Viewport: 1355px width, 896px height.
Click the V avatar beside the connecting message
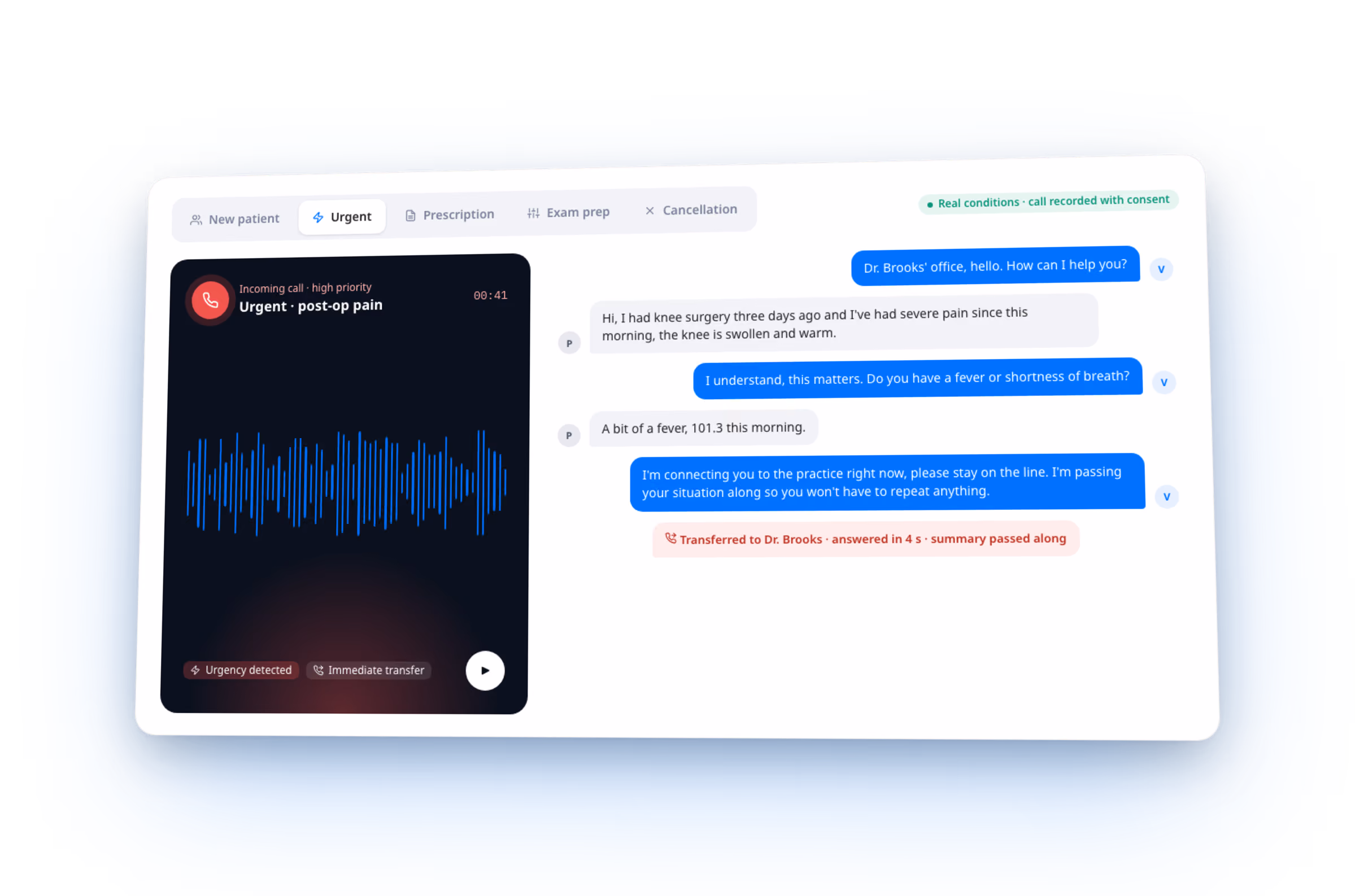click(x=1166, y=497)
